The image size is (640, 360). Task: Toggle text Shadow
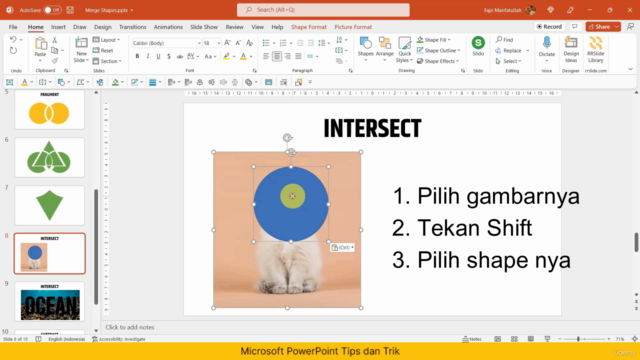click(169, 56)
